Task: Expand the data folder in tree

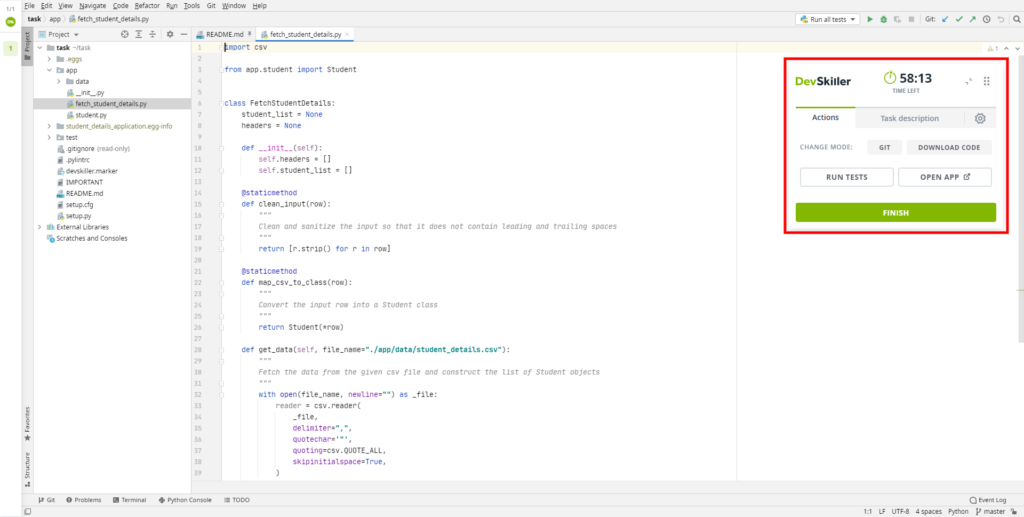Action: click(59, 81)
